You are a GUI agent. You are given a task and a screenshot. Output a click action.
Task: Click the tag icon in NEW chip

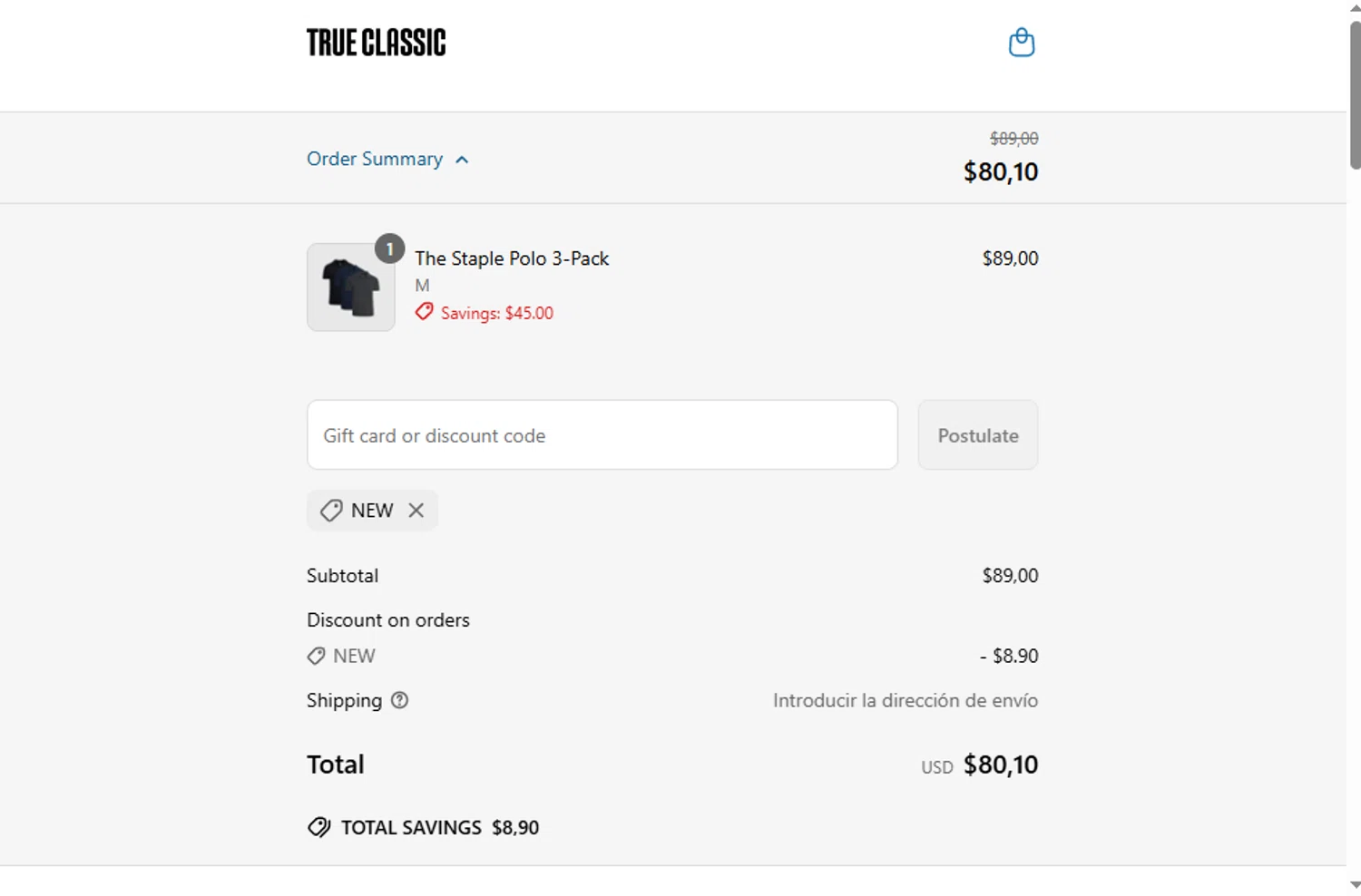[x=331, y=511]
